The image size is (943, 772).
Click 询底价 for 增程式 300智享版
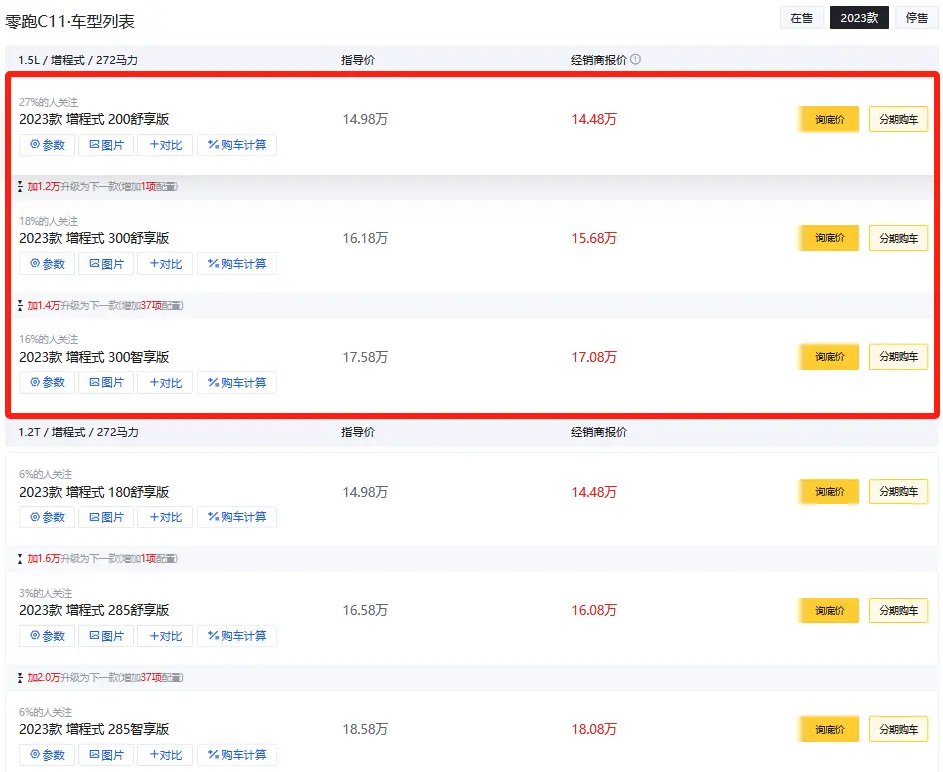pos(829,357)
